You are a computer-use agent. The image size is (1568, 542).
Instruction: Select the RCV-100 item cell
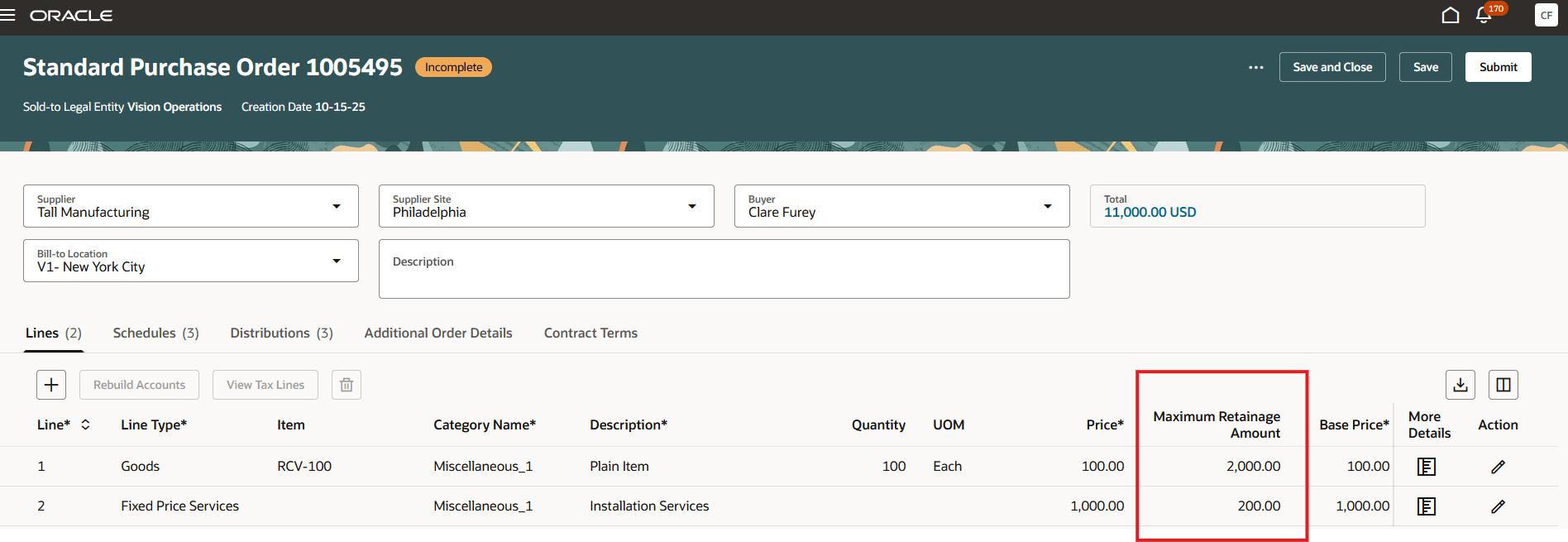pos(304,466)
